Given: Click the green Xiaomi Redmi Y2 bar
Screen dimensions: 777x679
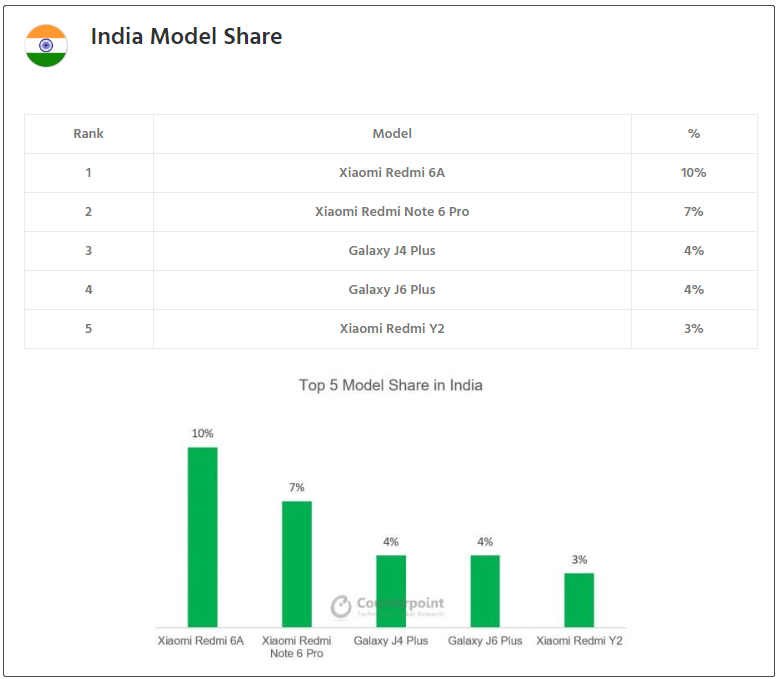Looking at the screenshot, I should 579,600.
